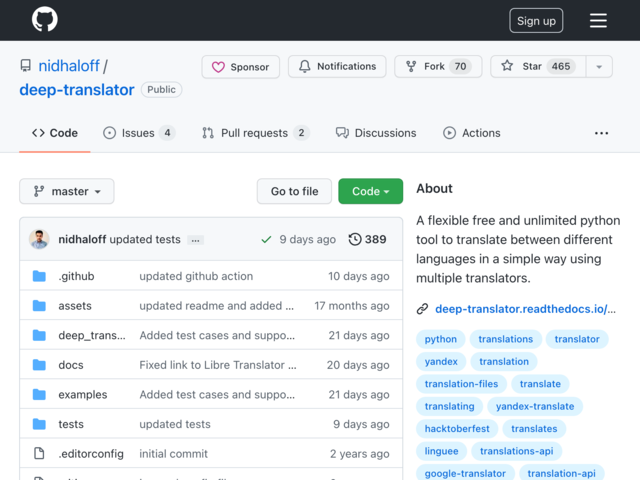Click the '2 years ago' timestamp for .editorconfig
This screenshot has width=640, height=480.
pos(360,454)
